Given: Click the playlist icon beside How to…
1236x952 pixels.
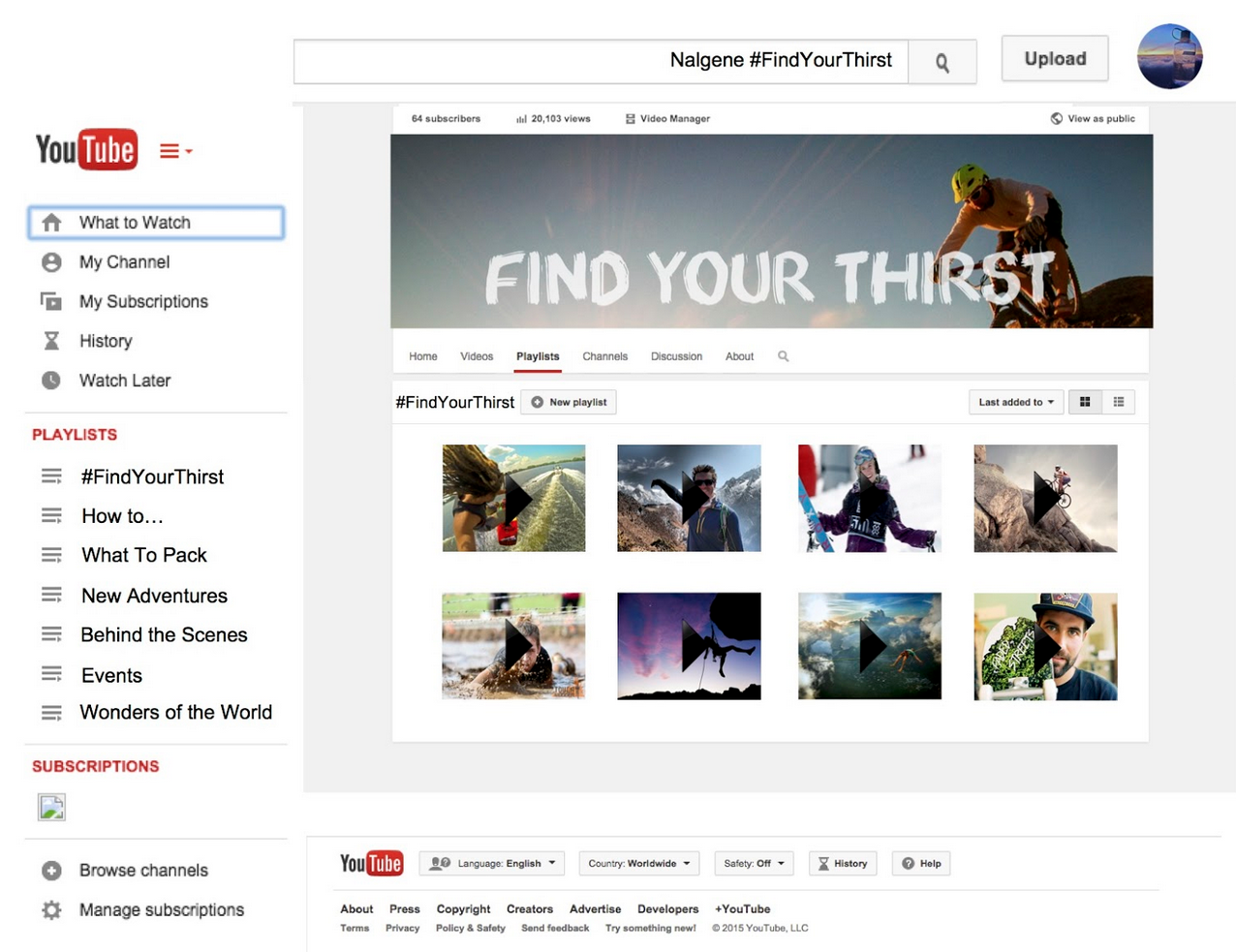Looking at the screenshot, I should [x=51, y=516].
